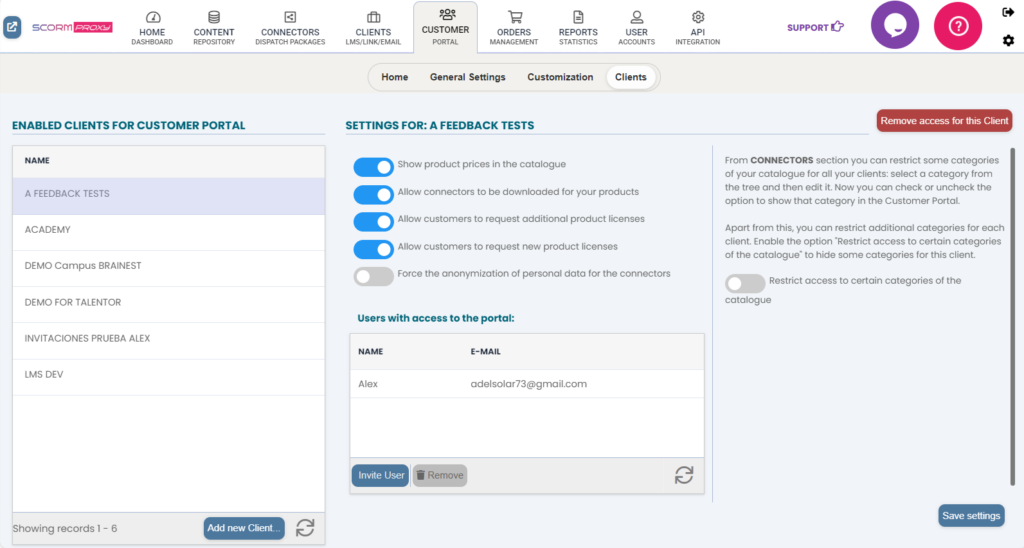Disable Show product prices in the catalogue

(x=374, y=167)
